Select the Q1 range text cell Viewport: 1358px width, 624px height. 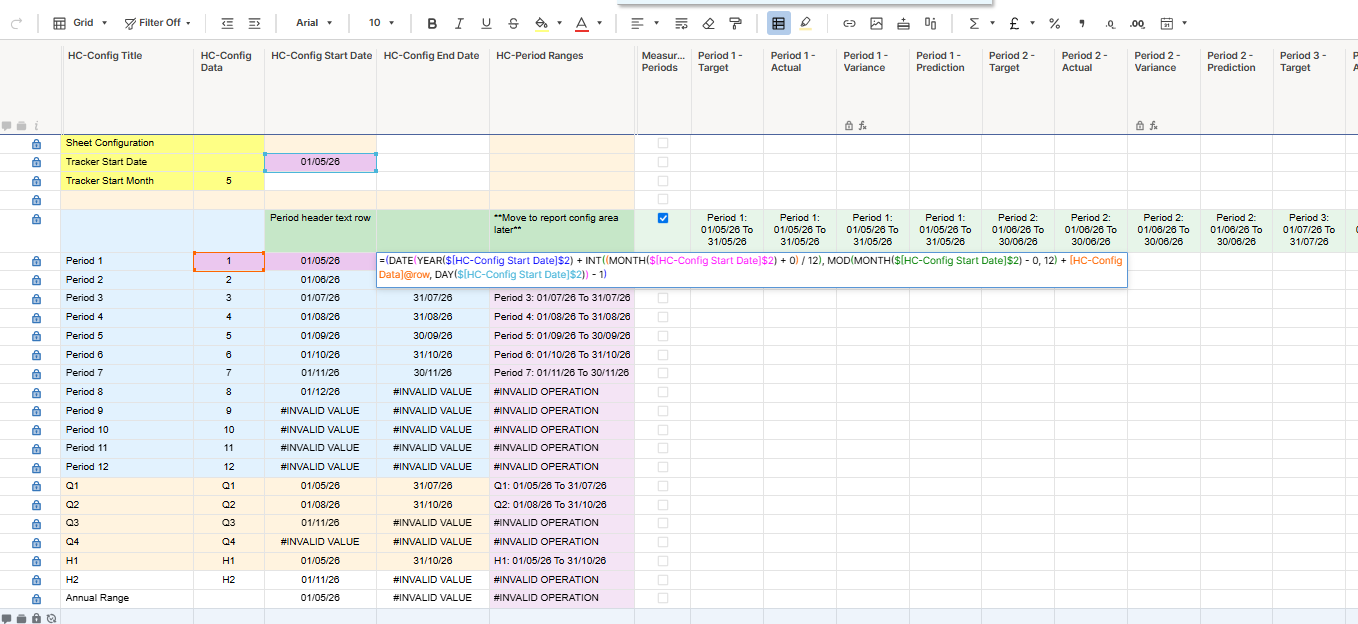pyautogui.click(x=562, y=485)
